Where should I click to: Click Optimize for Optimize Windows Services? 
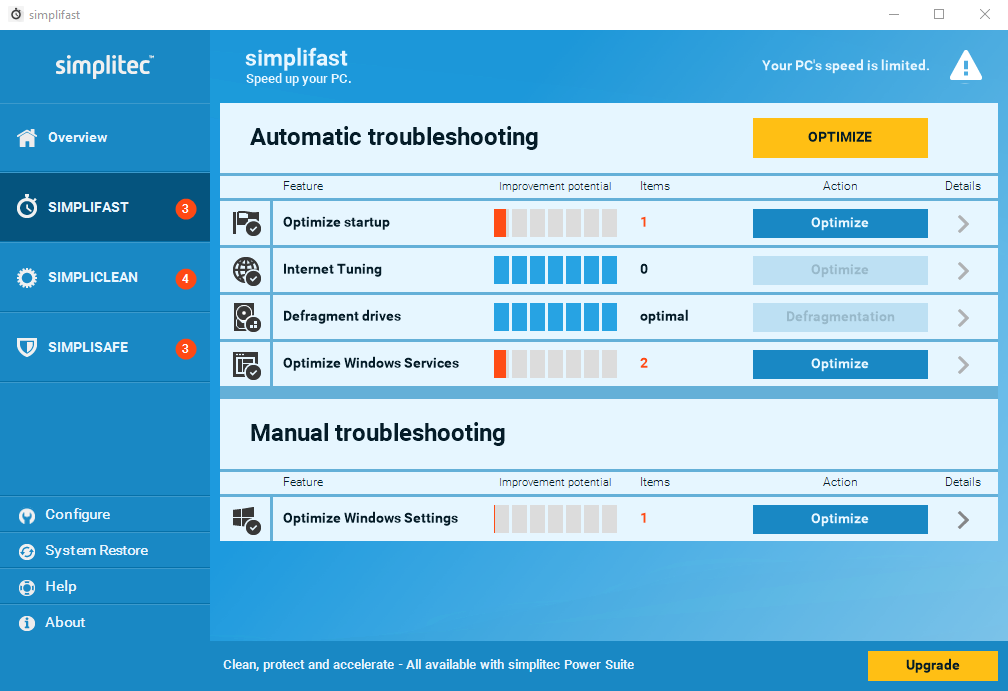[x=840, y=364]
